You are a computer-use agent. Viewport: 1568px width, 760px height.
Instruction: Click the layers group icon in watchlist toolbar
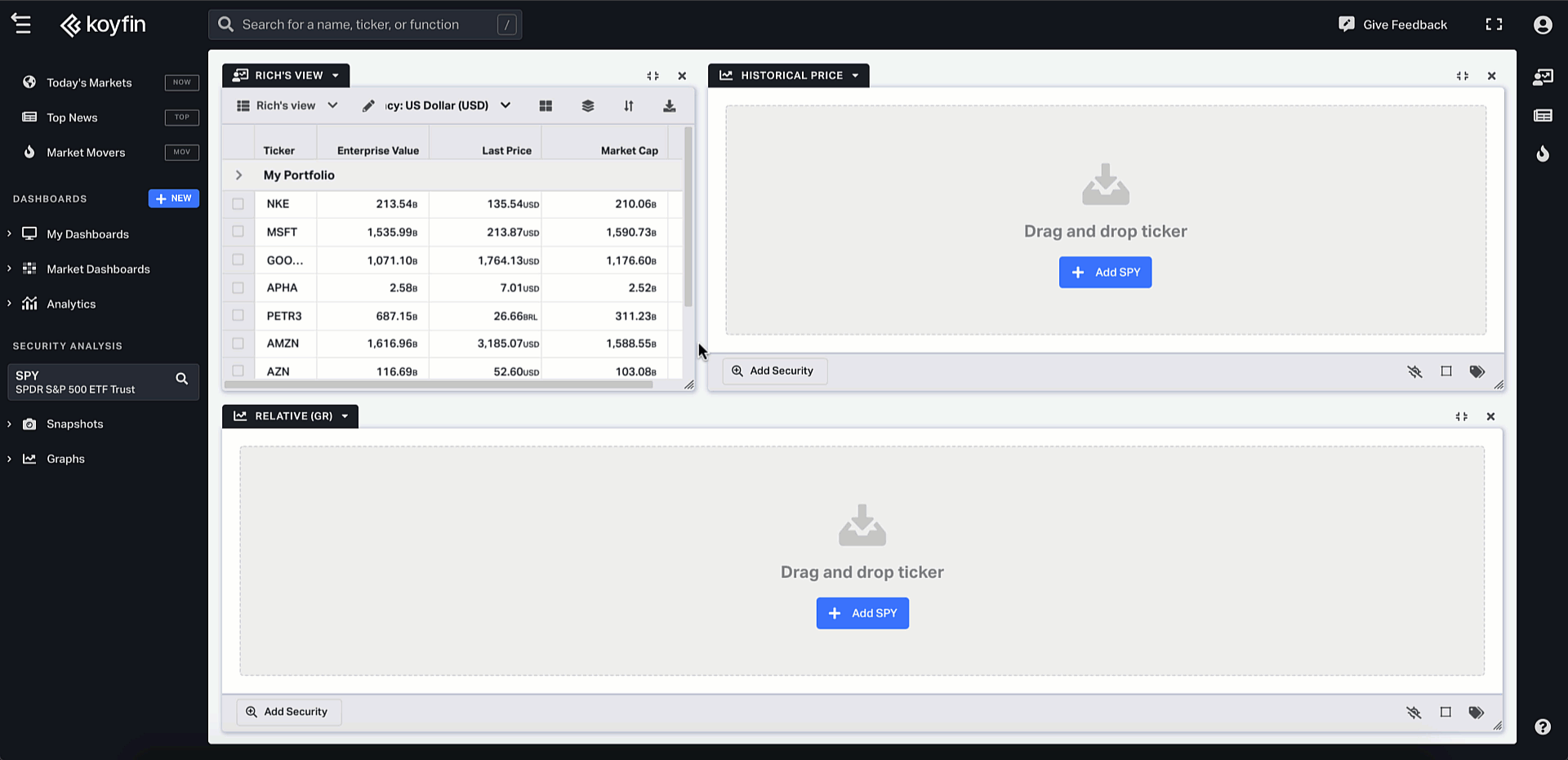588,105
